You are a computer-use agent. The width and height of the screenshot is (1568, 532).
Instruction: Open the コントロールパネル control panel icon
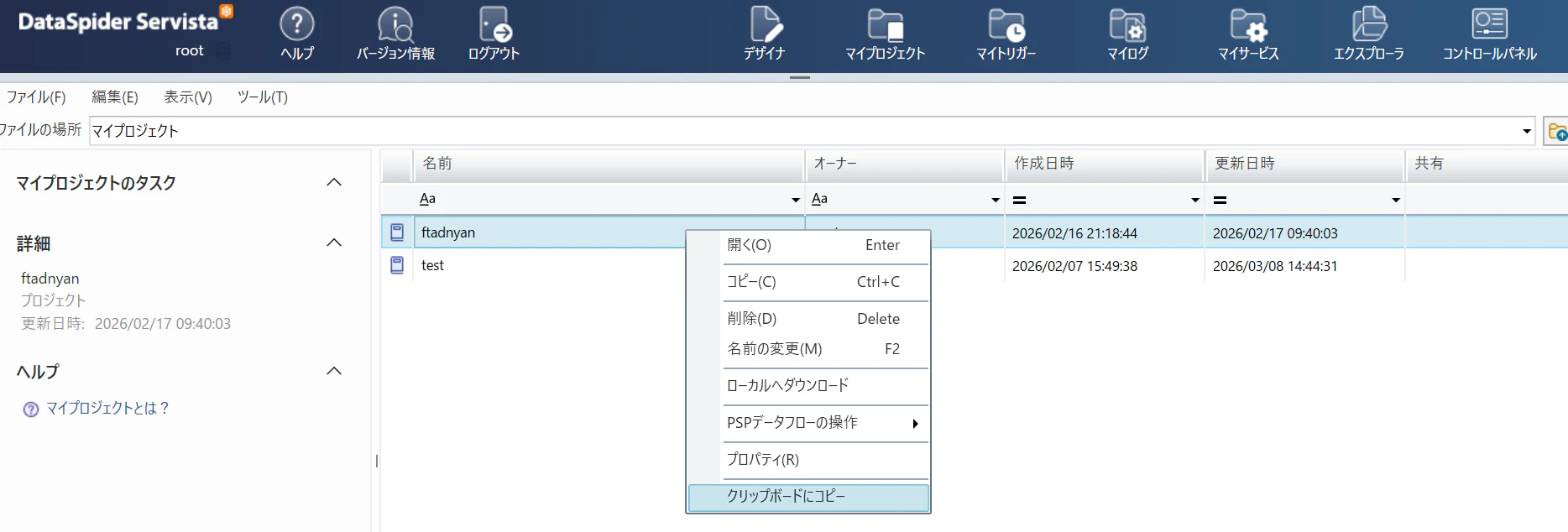click(x=1490, y=24)
